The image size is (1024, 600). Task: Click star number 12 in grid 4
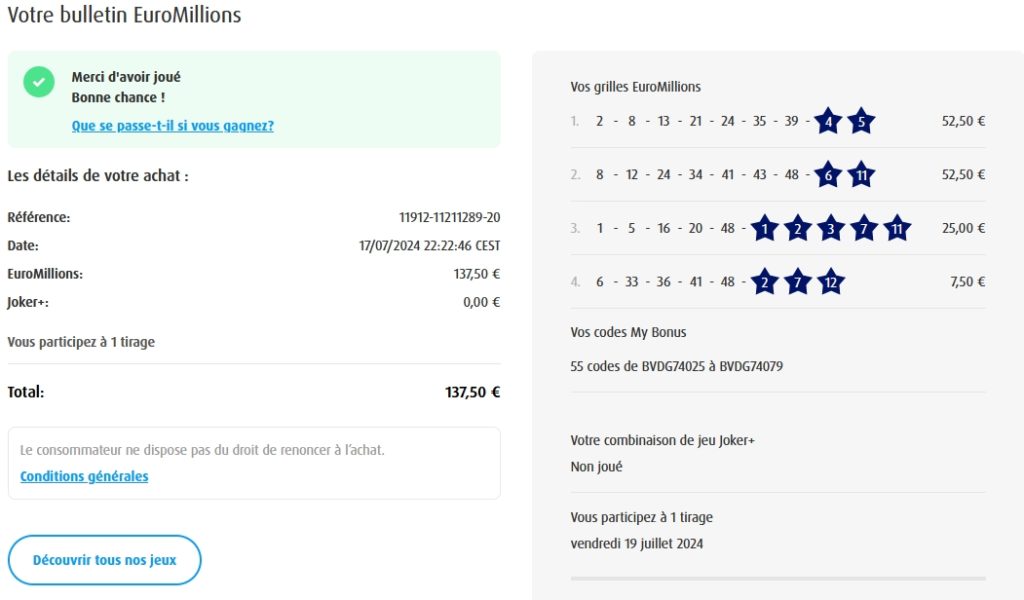(x=831, y=282)
